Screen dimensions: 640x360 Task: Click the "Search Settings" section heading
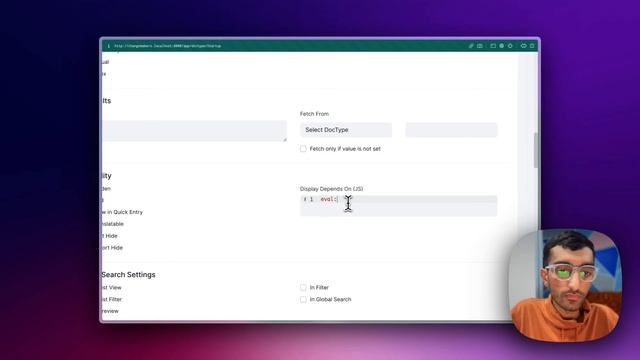[x=129, y=275]
